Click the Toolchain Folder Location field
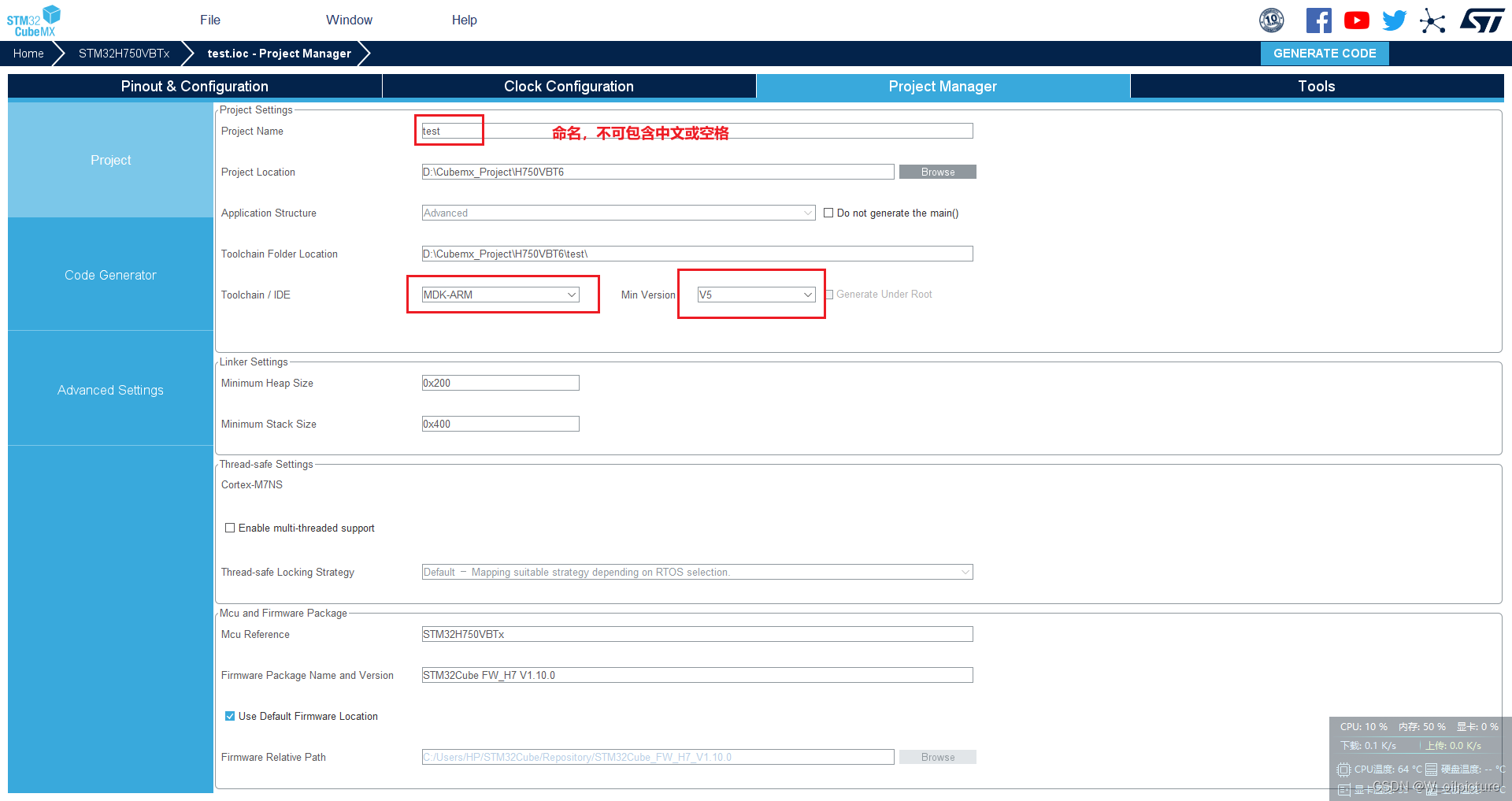Image resolution: width=1512 pixels, height=801 pixels. pyautogui.click(x=697, y=254)
